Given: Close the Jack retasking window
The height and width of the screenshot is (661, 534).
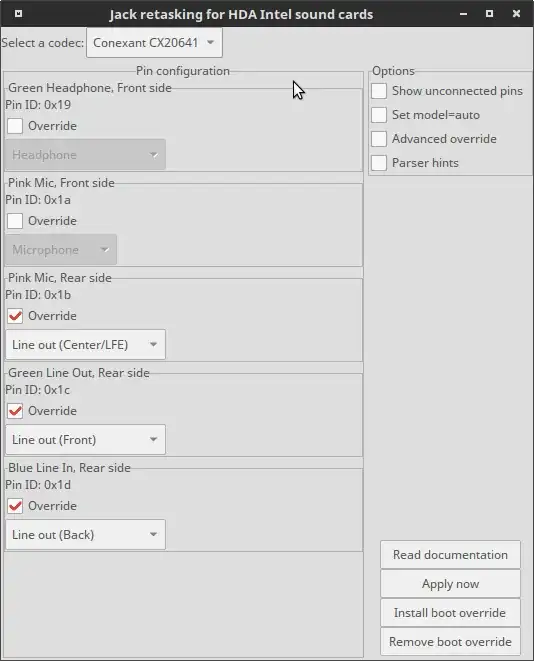Looking at the screenshot, I should pos(516,14).
